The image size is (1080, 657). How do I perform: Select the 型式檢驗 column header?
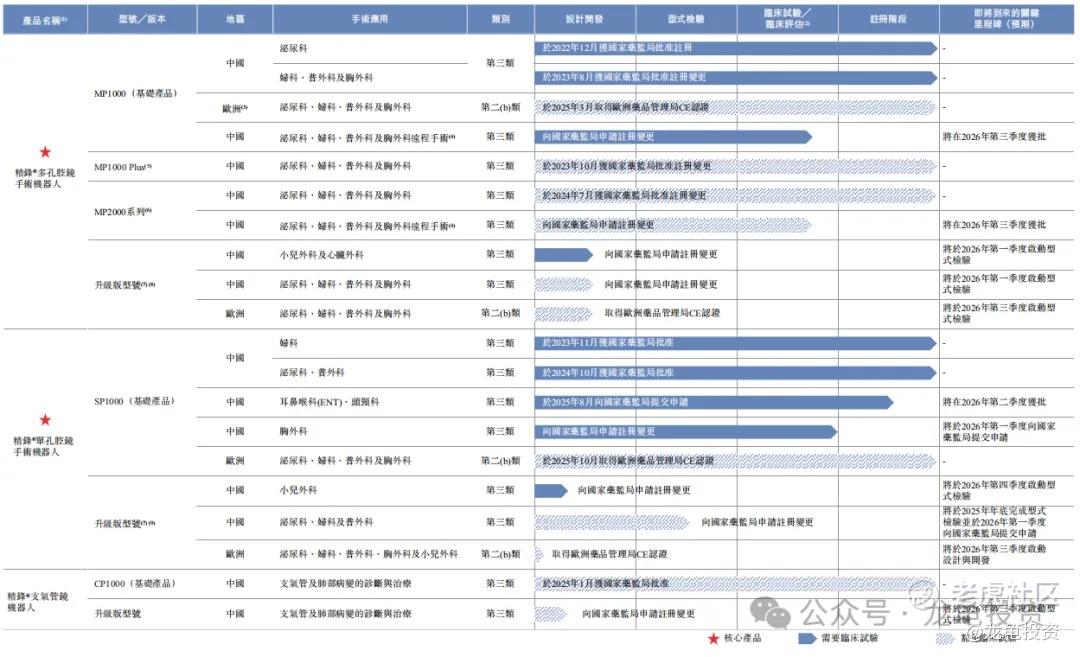[x=686, y=20]
